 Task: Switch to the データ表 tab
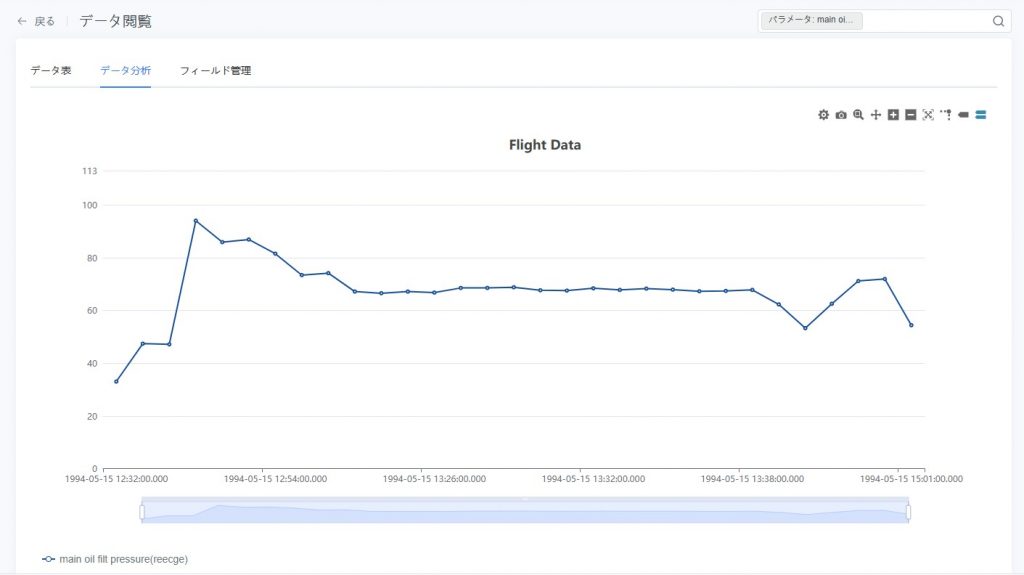50,71
